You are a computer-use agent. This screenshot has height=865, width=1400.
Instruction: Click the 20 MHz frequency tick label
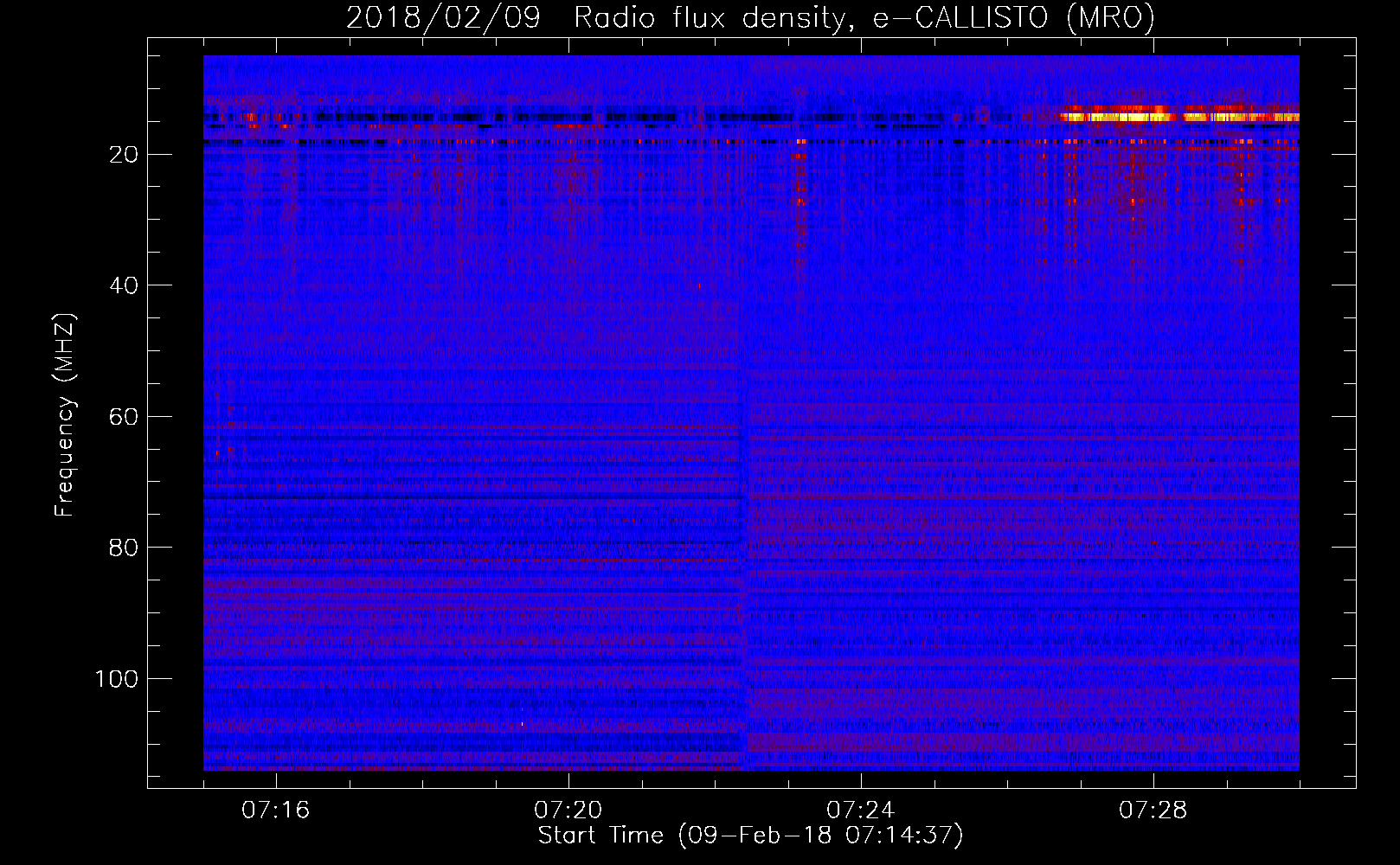click(x=124, y=155)
